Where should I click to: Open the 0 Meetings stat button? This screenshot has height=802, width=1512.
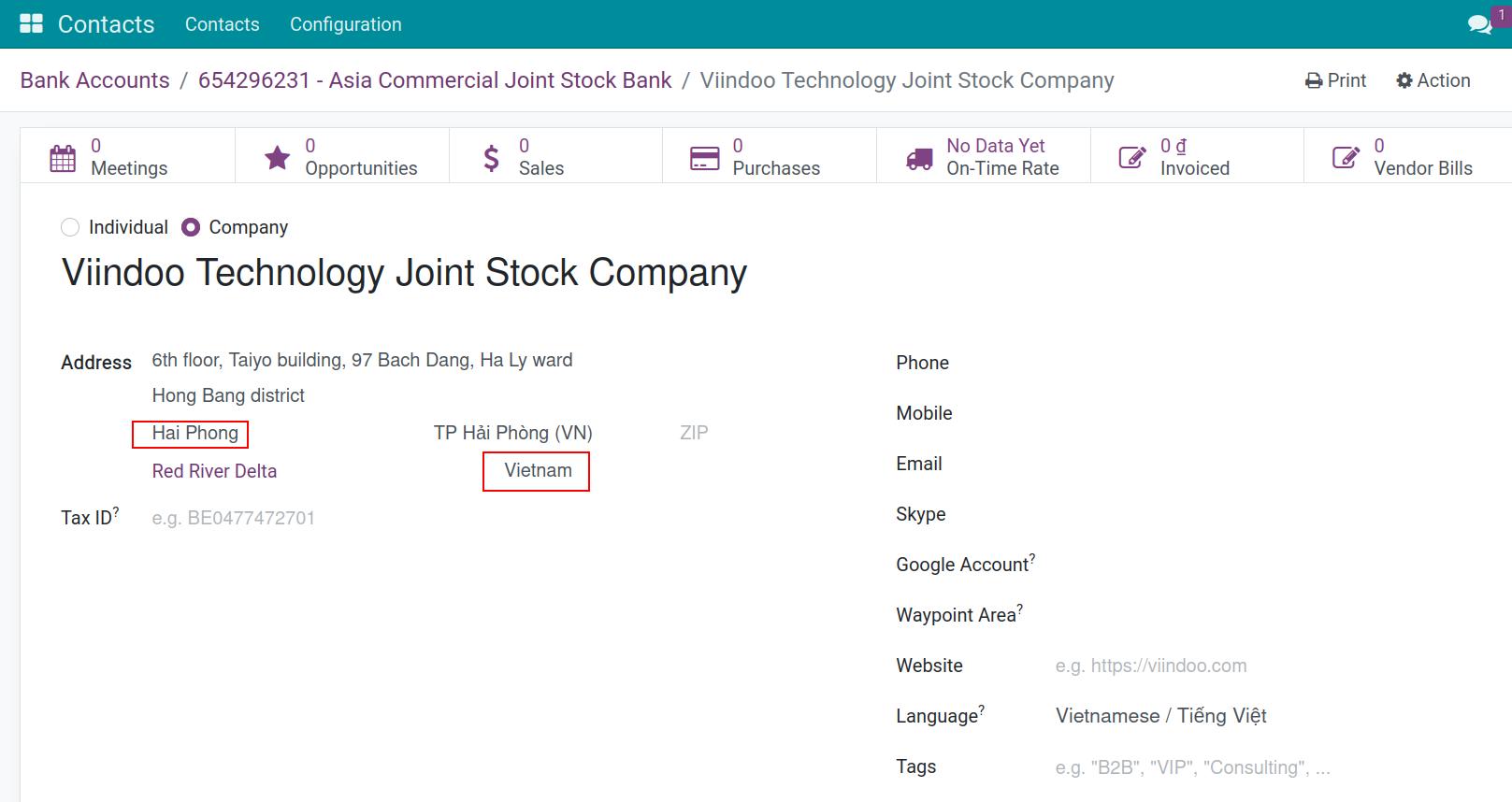[x=128, y=157]
